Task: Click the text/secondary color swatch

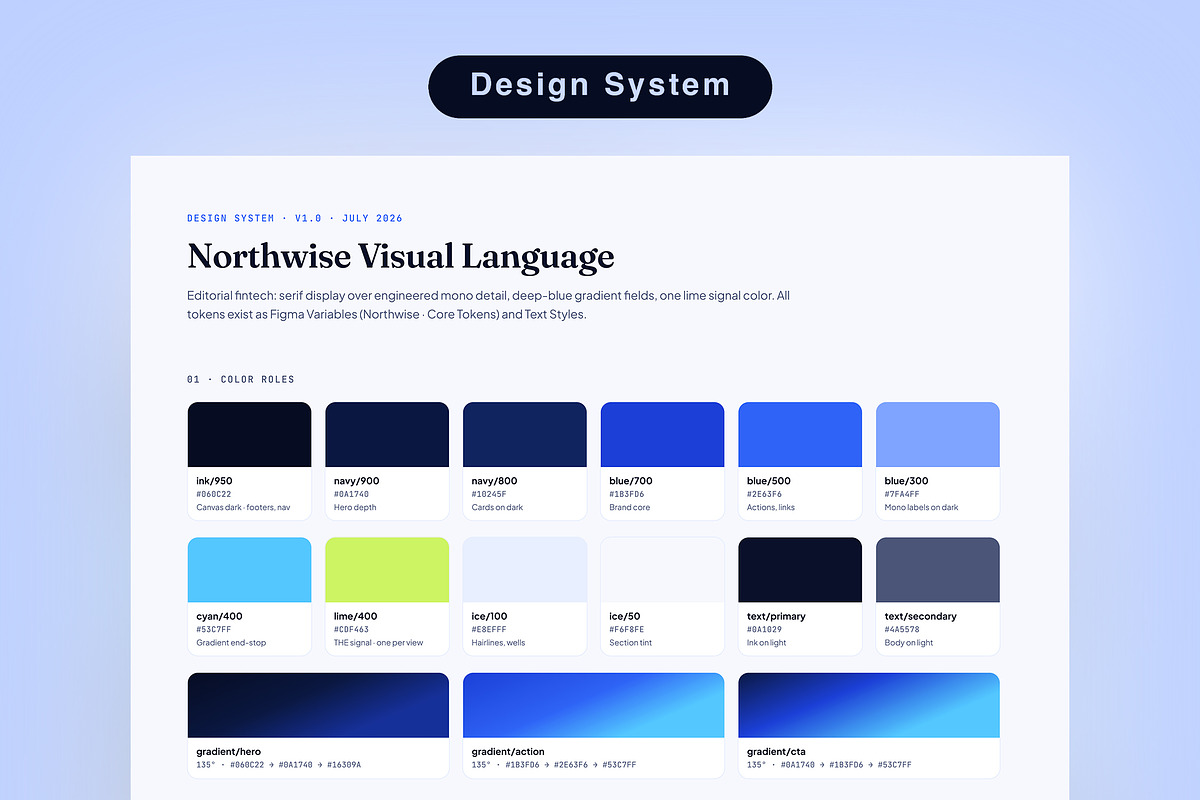Action: (x=938, y=596)
